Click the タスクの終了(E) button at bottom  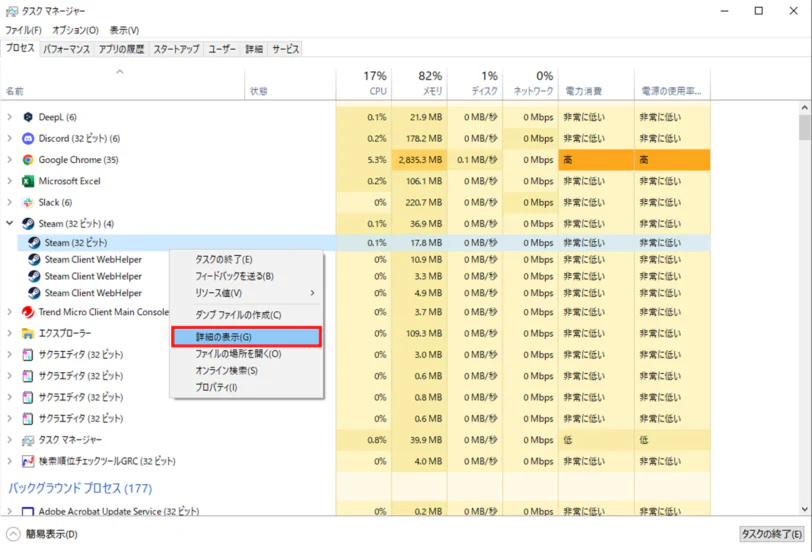tap(772, 534)
